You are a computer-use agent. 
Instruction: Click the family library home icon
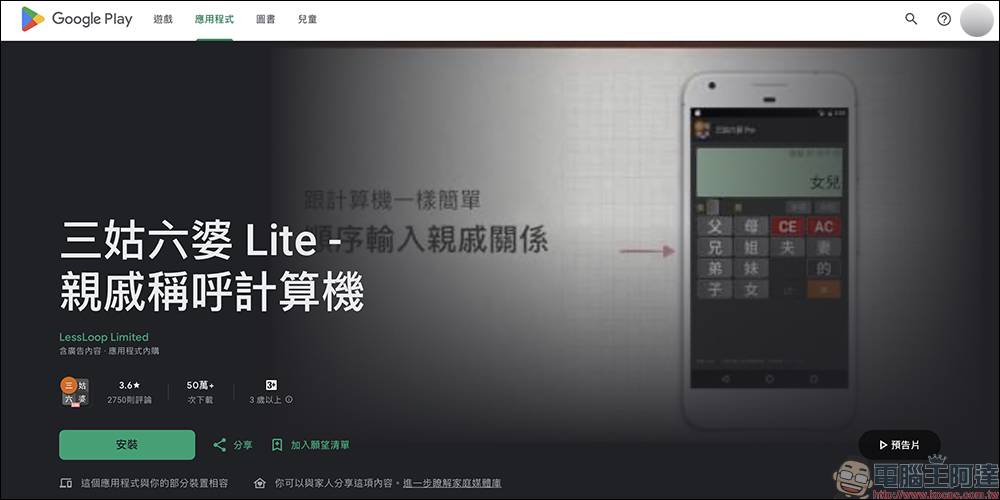[x=260, y=483]
